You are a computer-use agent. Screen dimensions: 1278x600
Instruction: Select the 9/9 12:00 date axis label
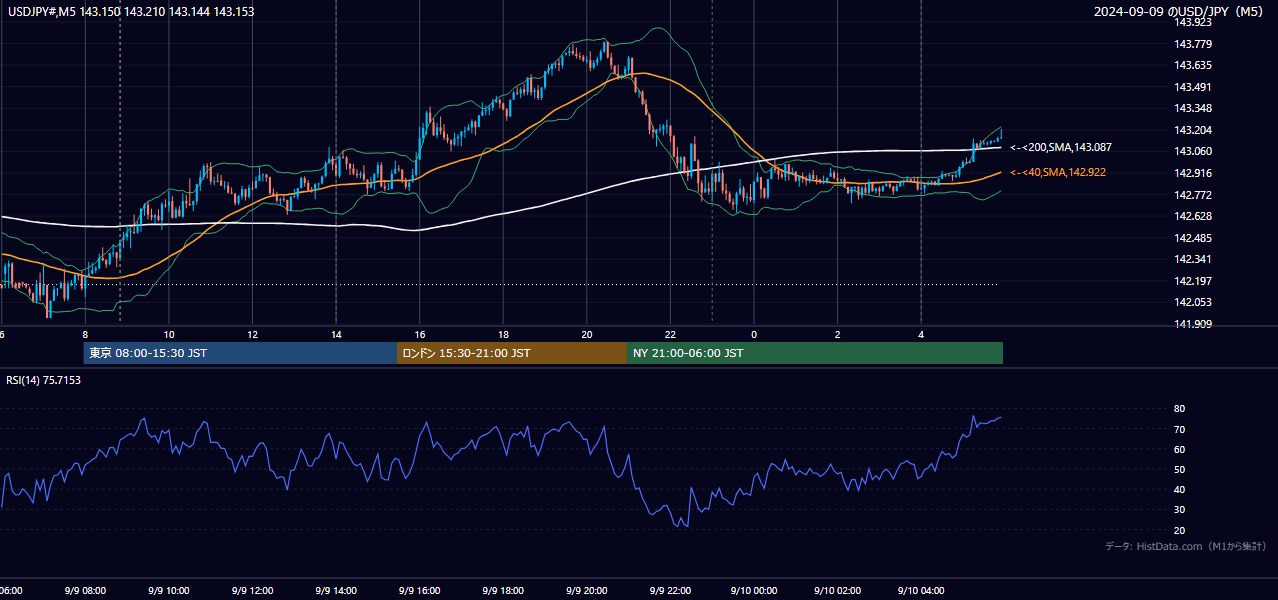pyautogui.click(x=252, y=591)
